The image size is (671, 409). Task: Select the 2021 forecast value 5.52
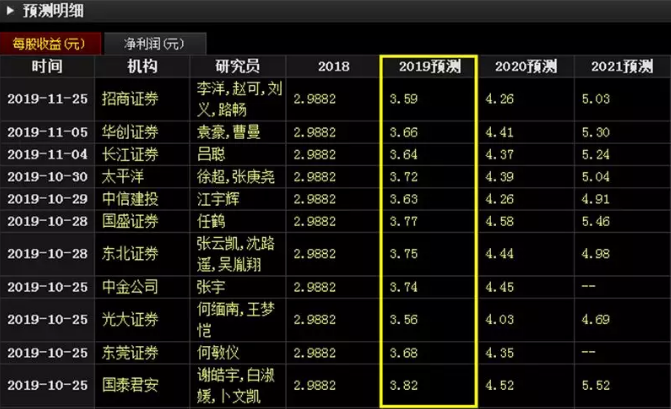596,385
